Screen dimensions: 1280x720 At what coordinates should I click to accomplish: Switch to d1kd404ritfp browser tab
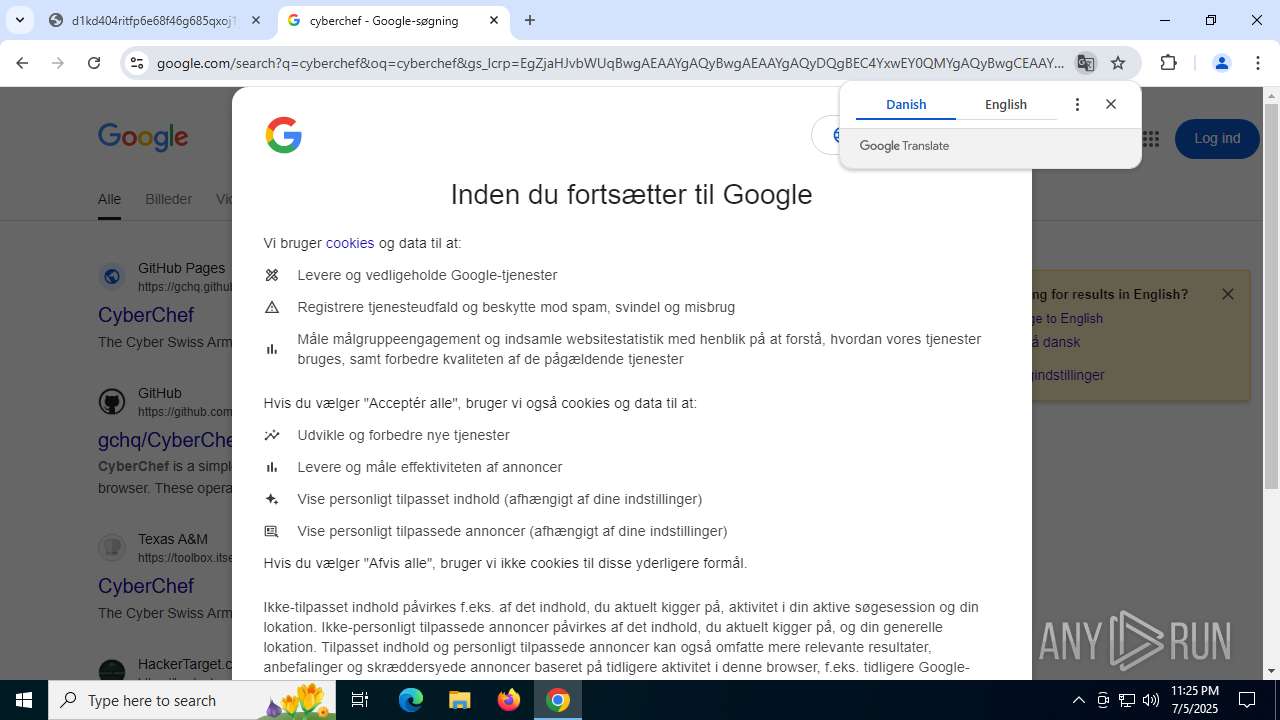154,20
